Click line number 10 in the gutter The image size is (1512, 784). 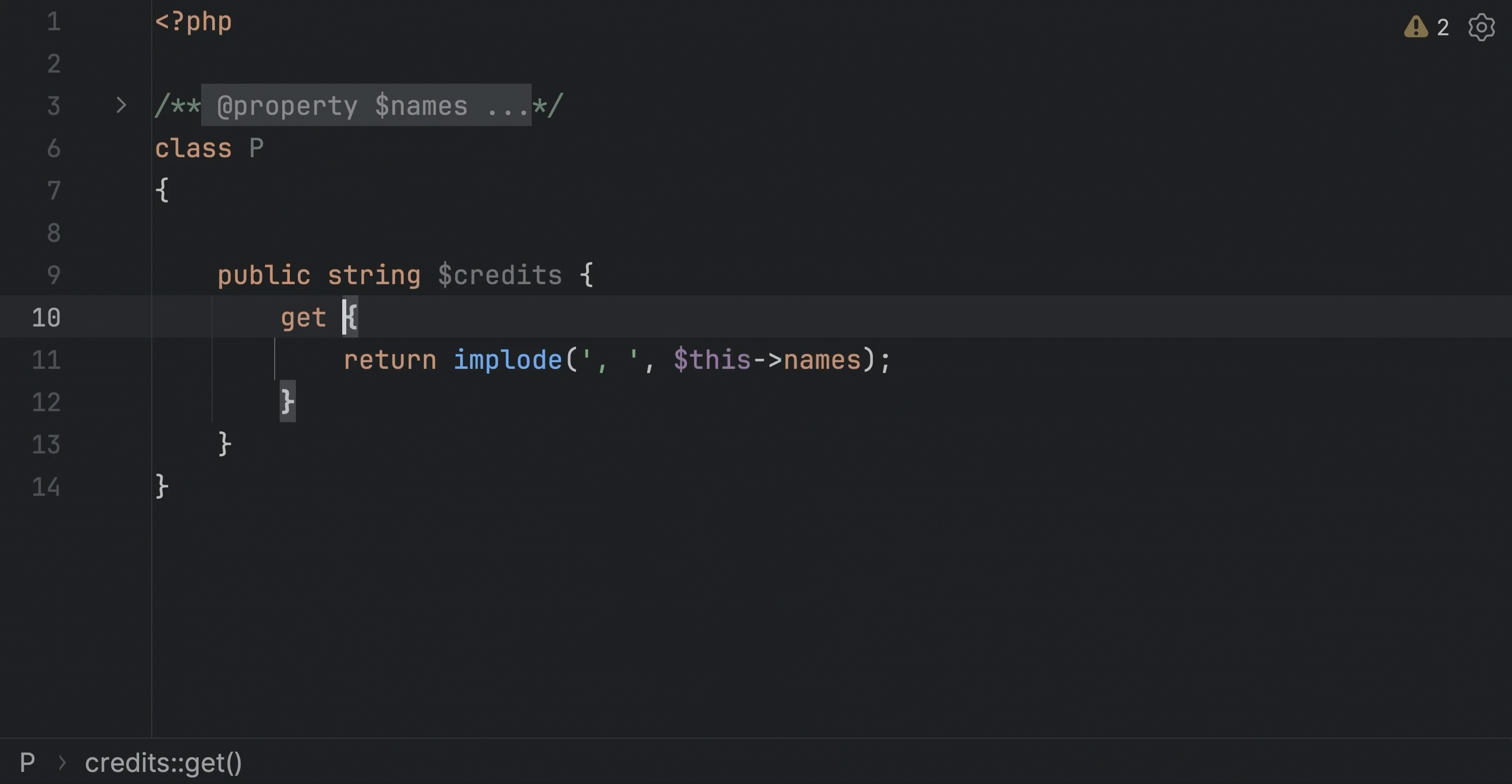tap(46, 317)
